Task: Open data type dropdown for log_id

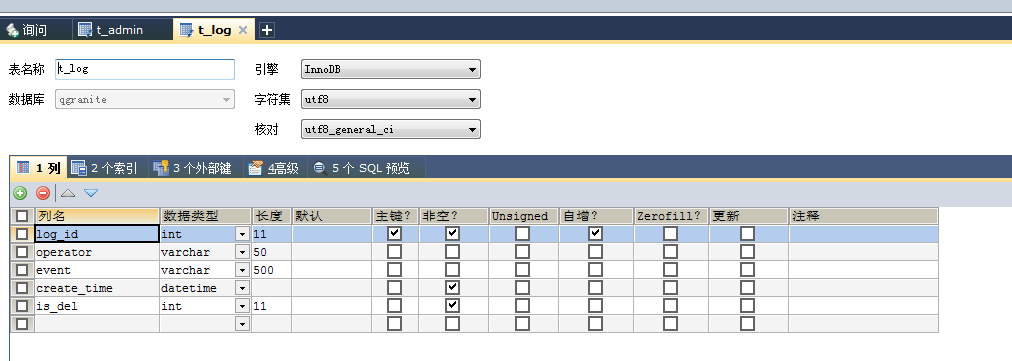Action: click(x=243, y=234)
